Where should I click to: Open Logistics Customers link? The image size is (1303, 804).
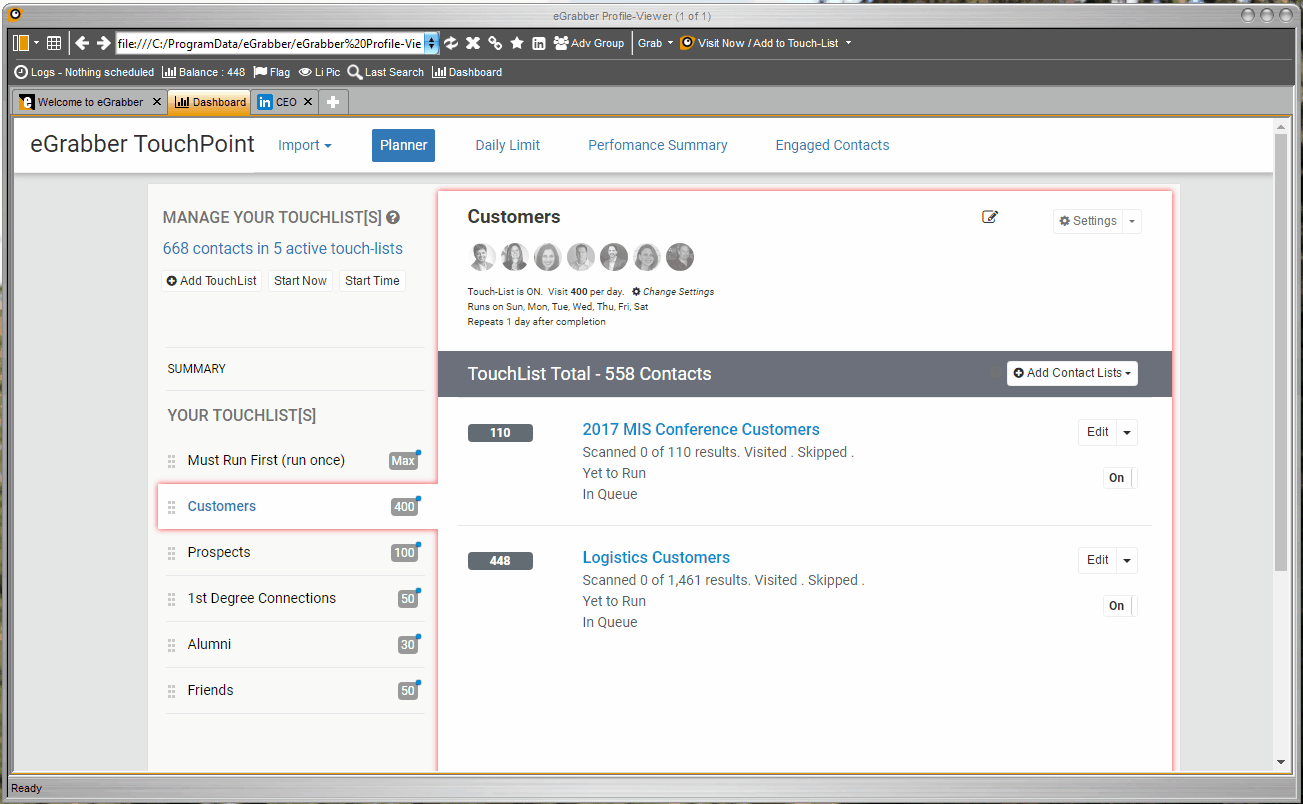[x=656, y=557]
